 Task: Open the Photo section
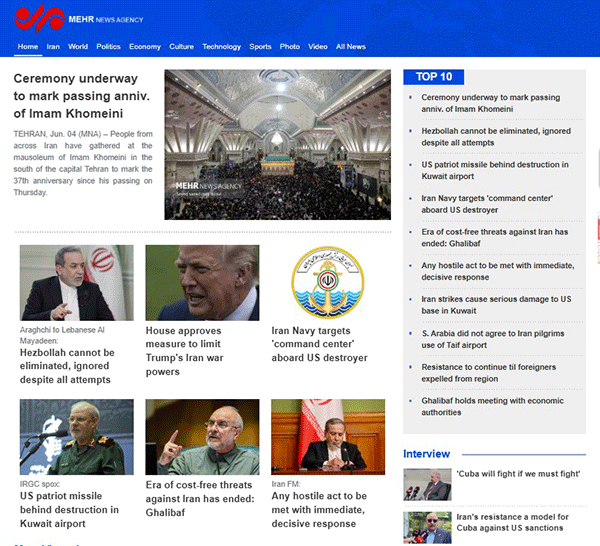[x=290, y=47]
